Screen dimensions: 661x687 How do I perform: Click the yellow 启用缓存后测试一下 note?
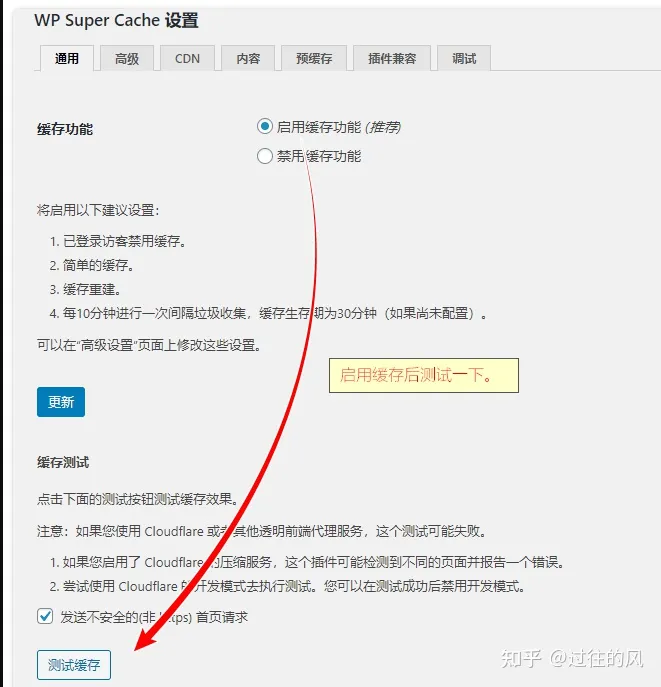click(x=424, y=375)
